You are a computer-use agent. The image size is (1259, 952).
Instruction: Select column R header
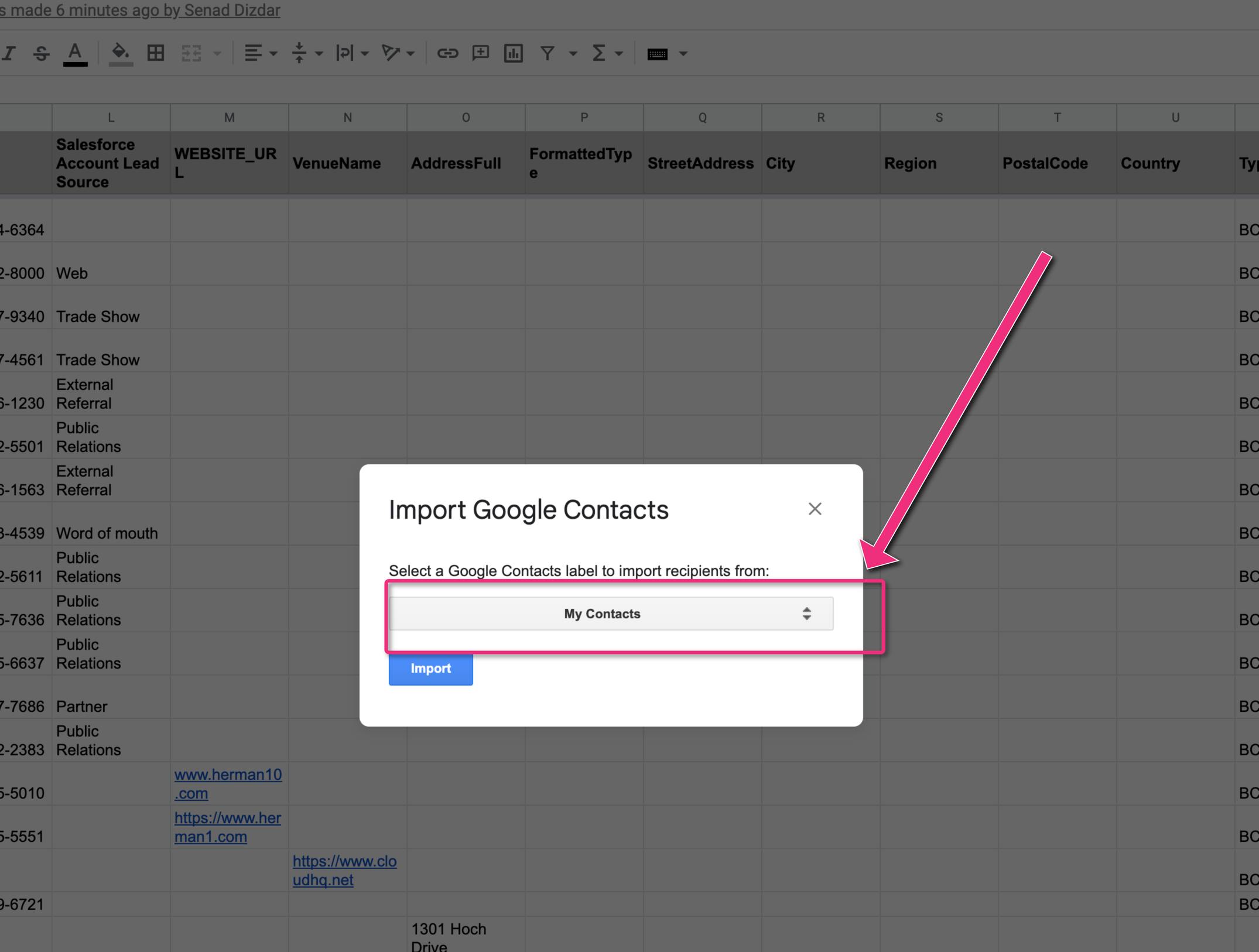(821, 118)
